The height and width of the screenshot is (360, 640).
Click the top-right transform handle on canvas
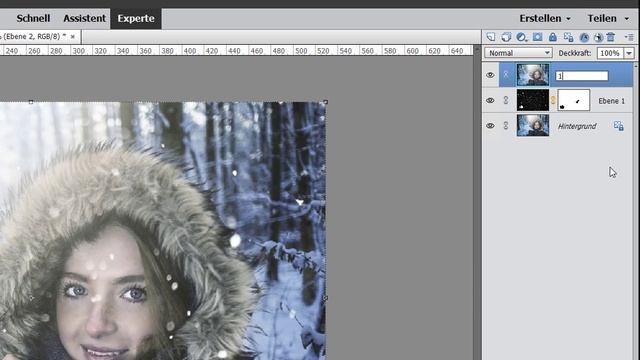[x=325, y=102]
